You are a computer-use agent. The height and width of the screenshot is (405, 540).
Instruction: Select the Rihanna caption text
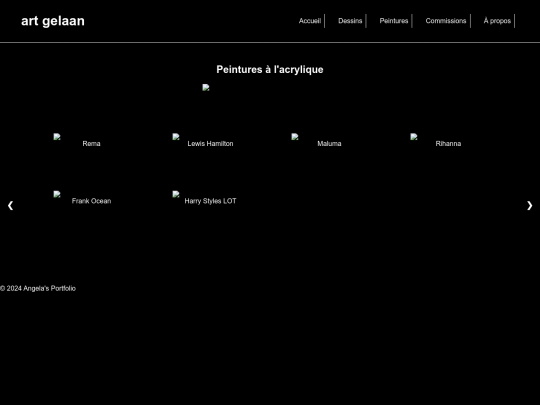(x=448, y=144)
